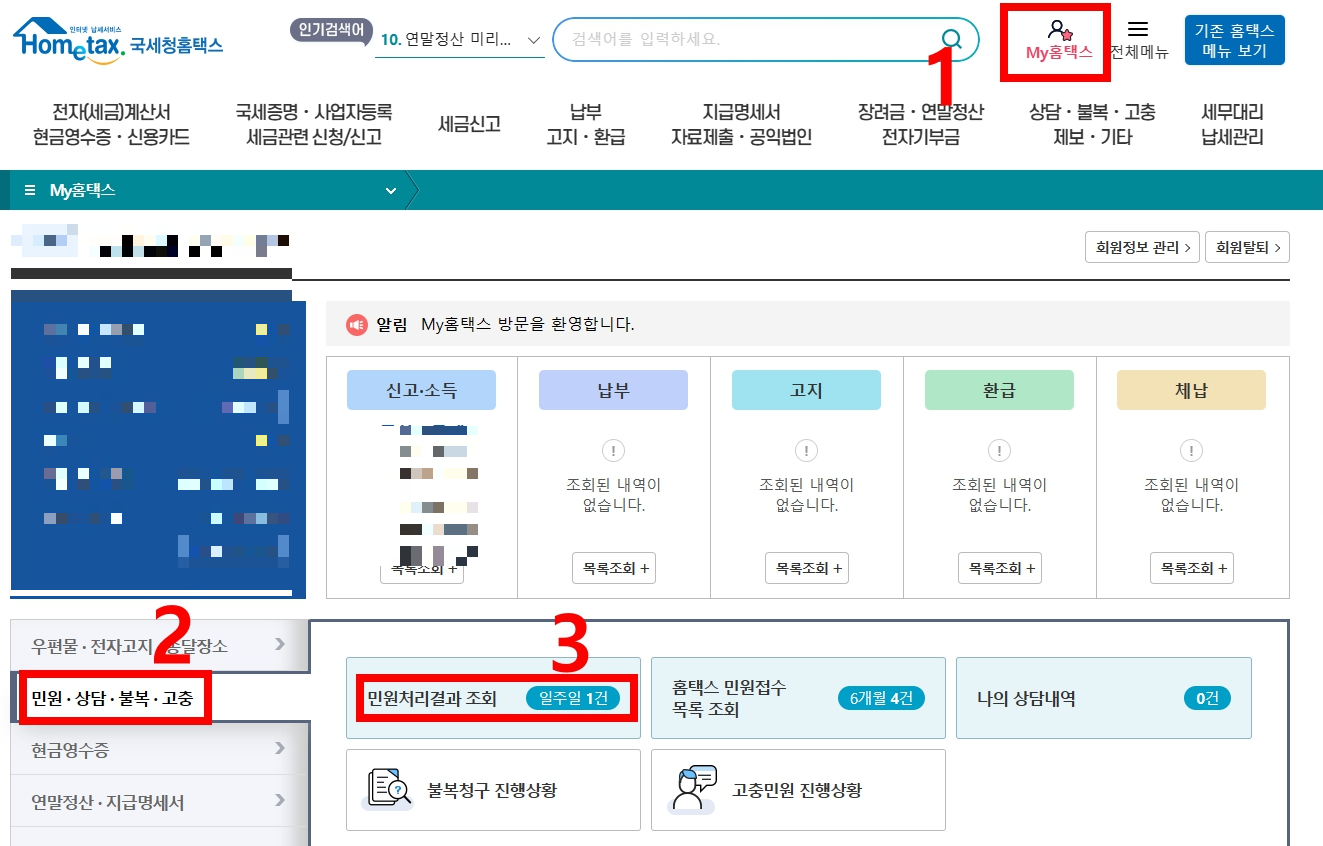The width and height of the screenshot is (1323, 846).
Task: Open My홈택스 user icon
Action: click(x=1059, y=31)
